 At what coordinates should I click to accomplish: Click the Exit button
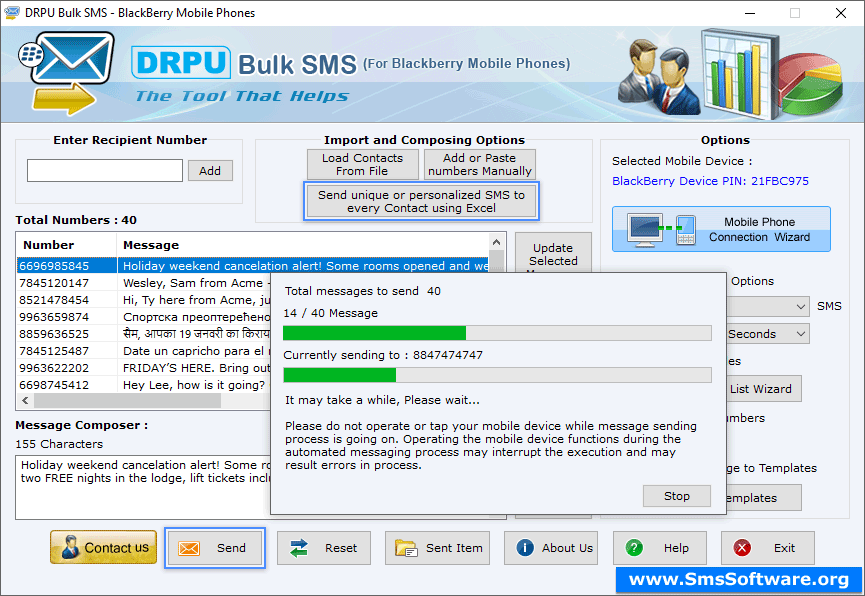click(x=767, y=547)
